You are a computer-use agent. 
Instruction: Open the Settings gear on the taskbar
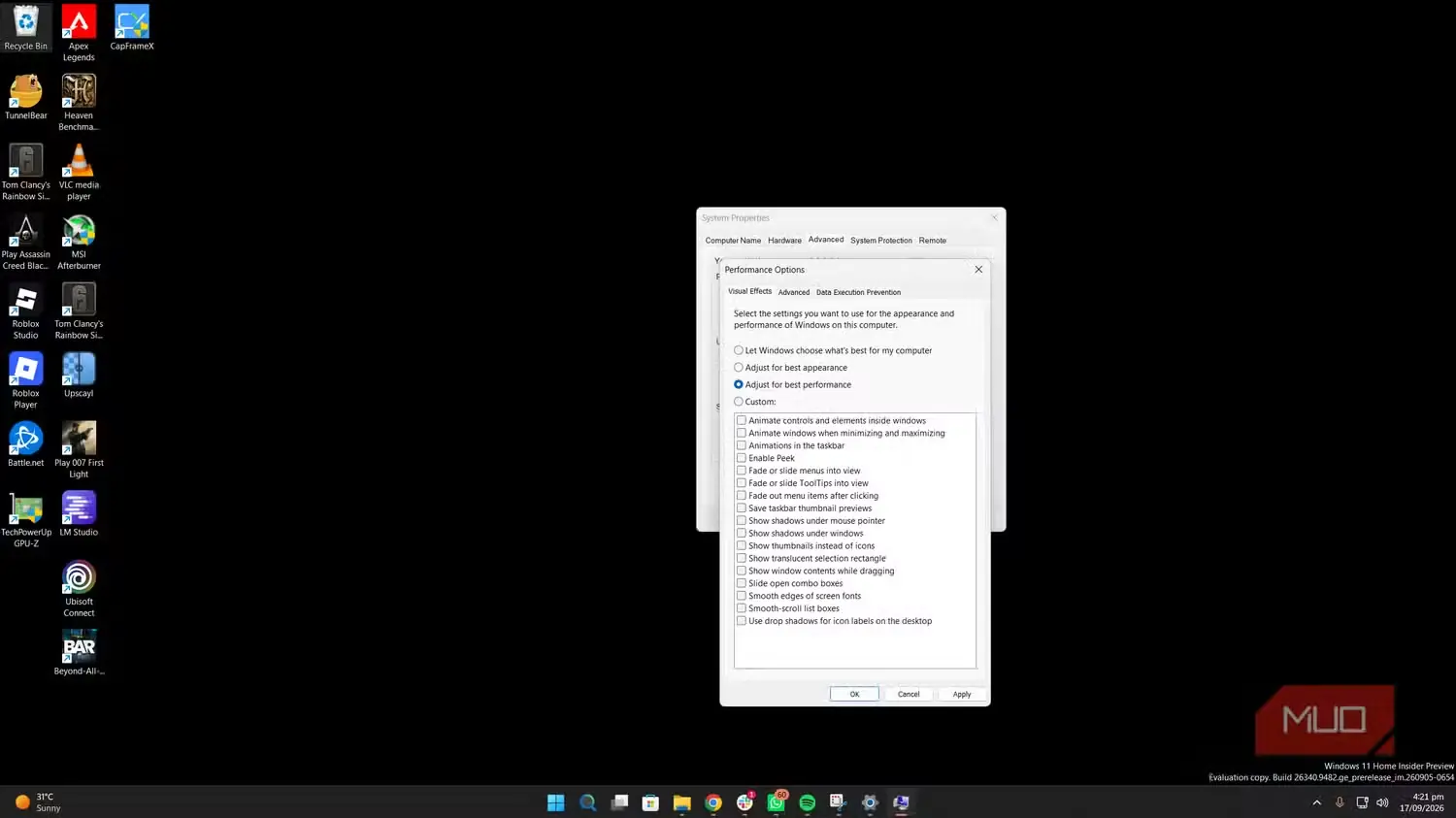coord(870,802)
